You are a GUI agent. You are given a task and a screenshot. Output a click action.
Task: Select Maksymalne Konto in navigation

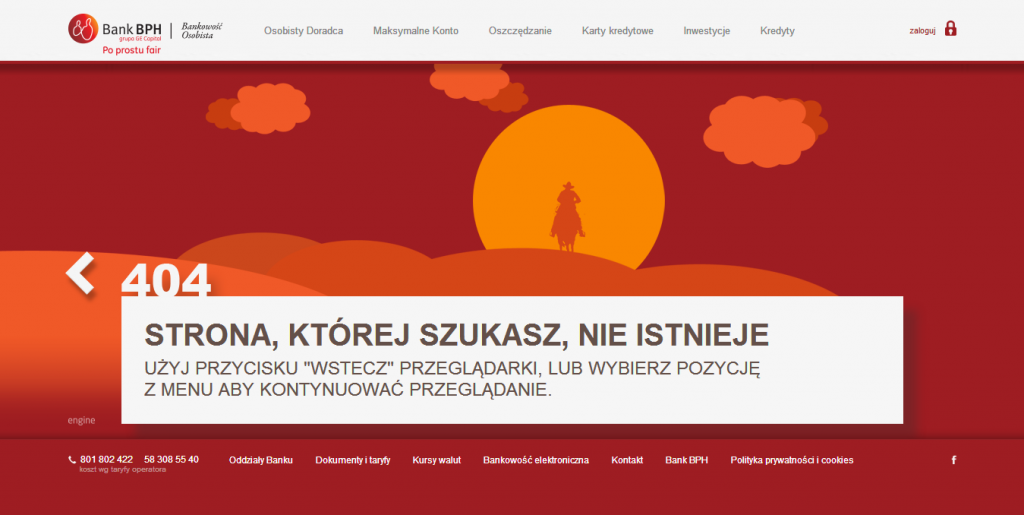click(x=415, y=31)
